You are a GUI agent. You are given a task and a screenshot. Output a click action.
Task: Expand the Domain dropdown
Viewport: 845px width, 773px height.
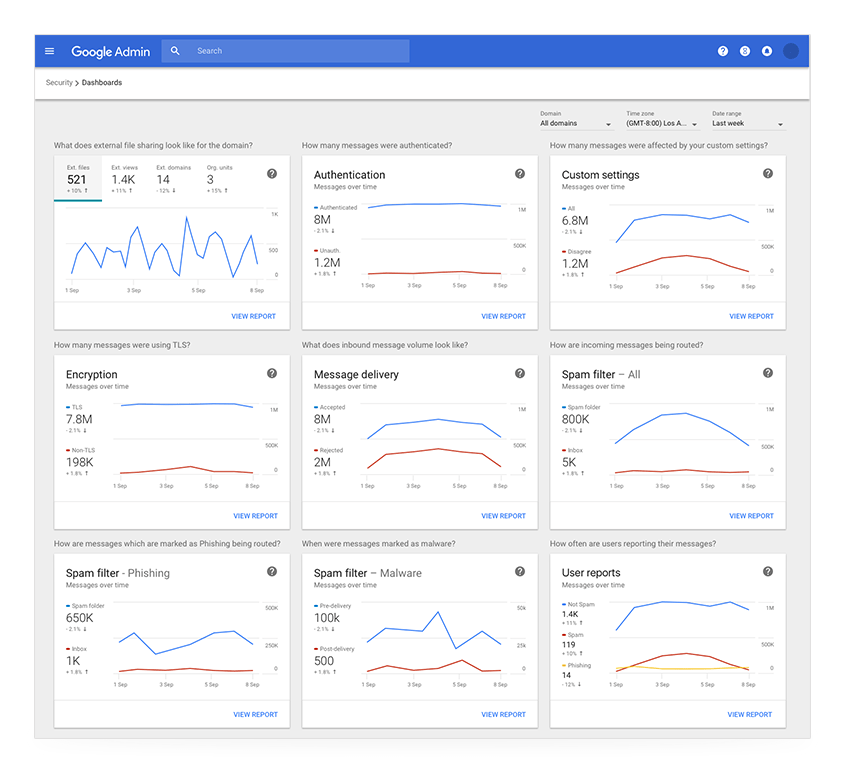576,124
